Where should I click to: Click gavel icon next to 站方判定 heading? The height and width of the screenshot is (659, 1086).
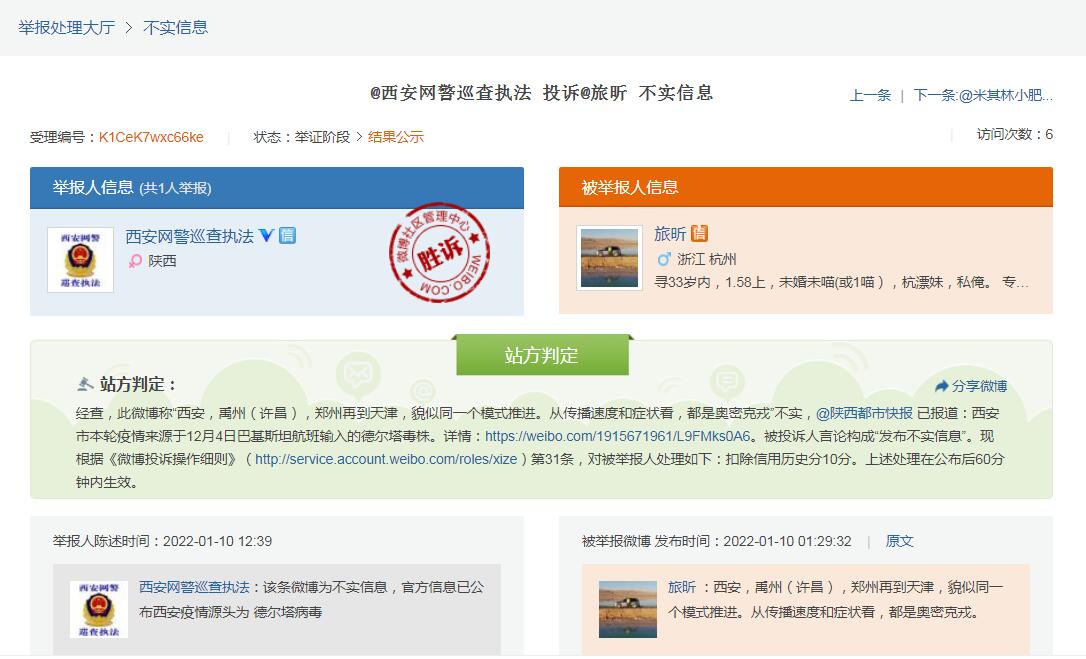pos(85,384)
